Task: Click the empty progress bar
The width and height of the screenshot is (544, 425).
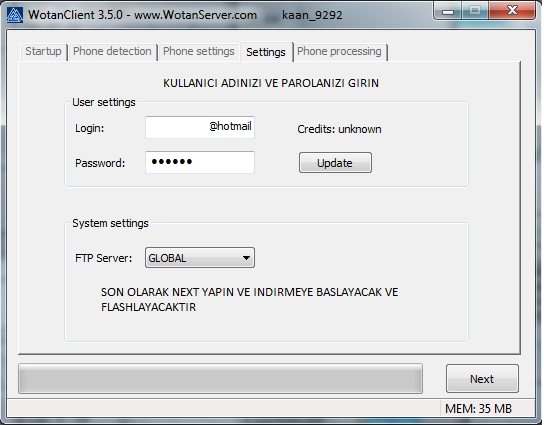Action: pos(220,379)
